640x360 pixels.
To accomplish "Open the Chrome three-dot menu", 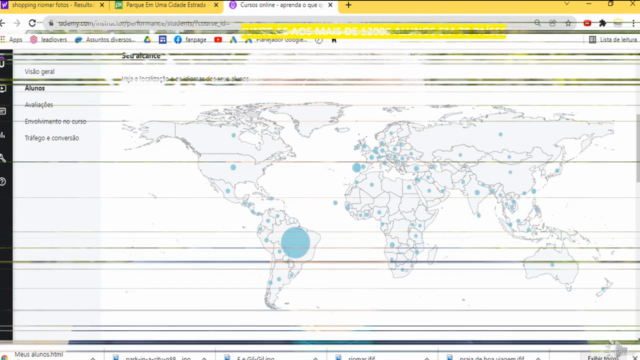I will point(634,23).
